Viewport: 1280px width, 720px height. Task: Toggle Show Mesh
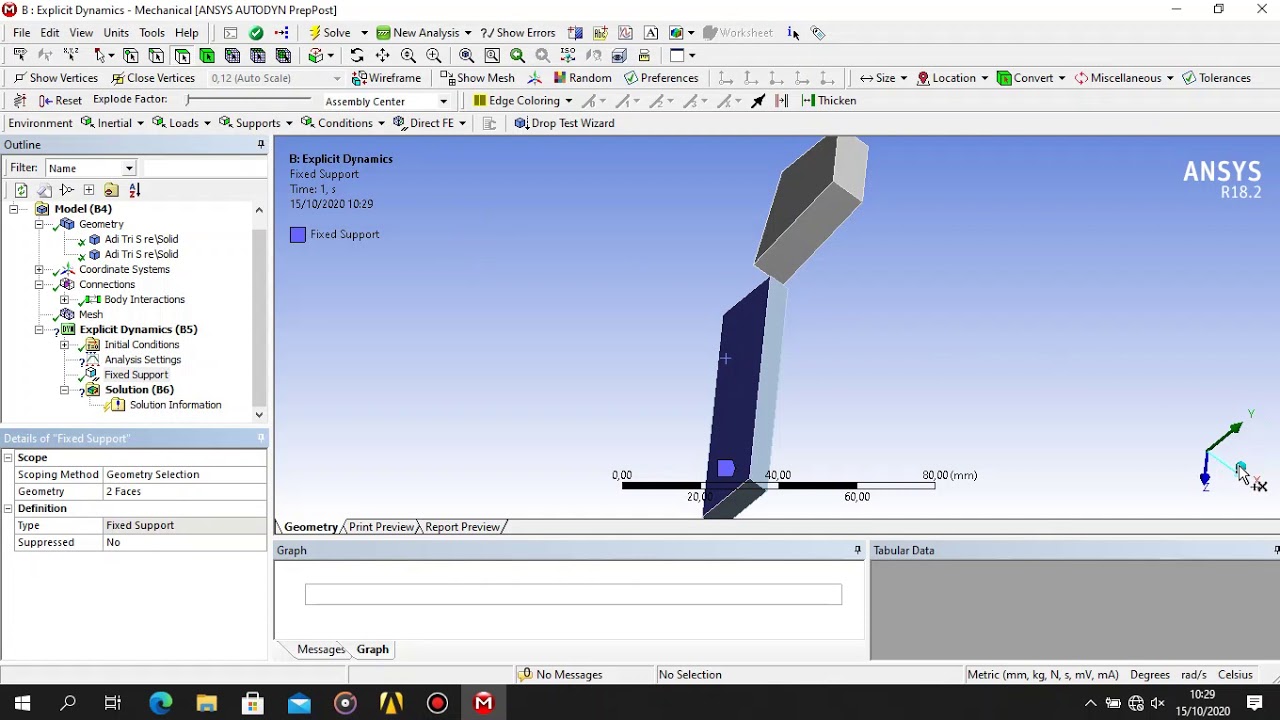(477, 78)
